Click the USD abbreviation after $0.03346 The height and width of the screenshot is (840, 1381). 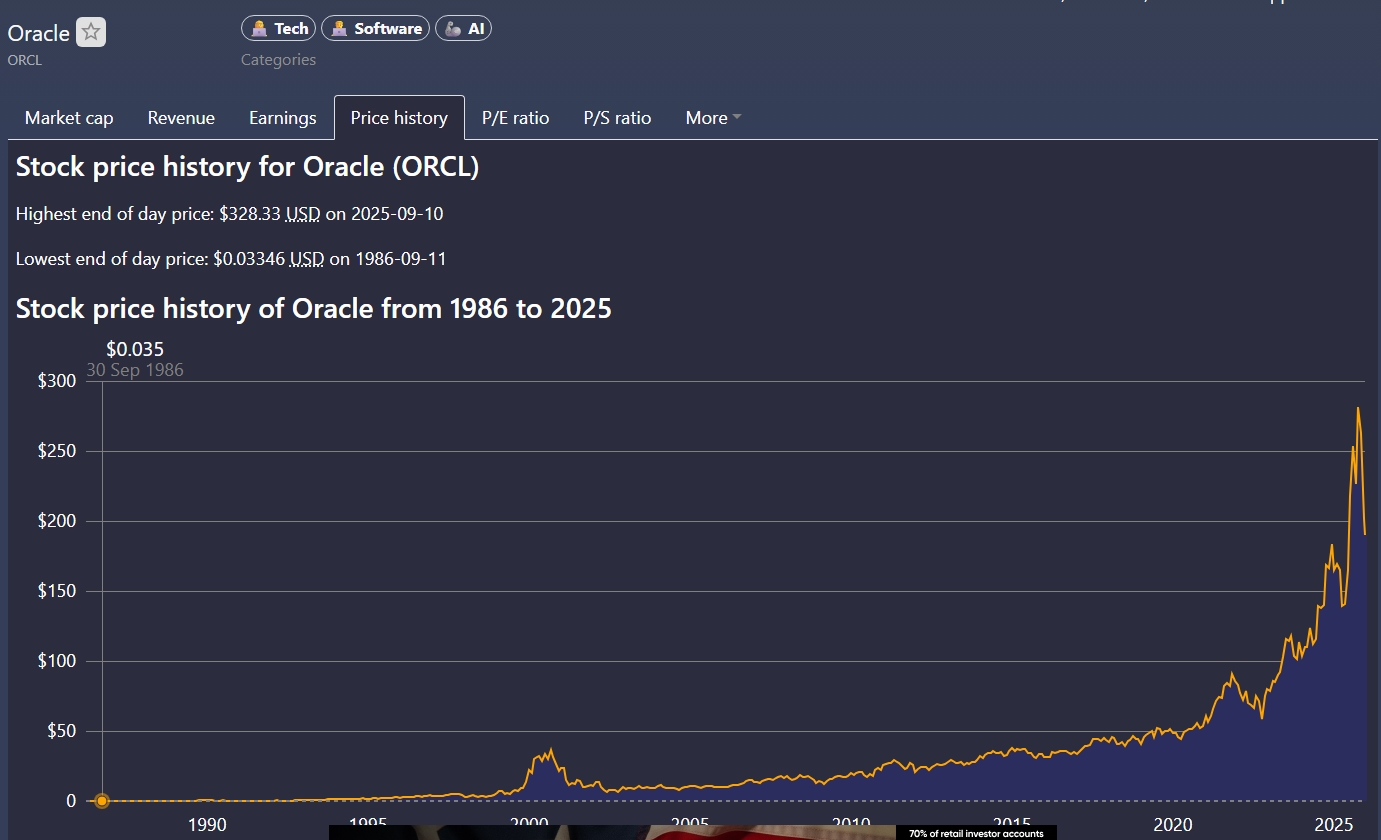307,259
